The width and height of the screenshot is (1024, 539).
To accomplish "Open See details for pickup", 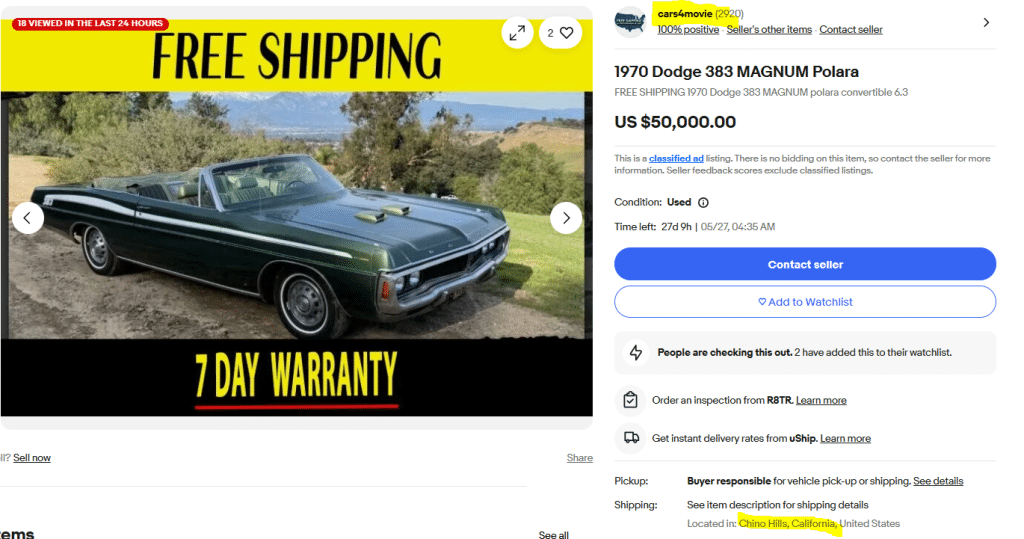I will [x=938, y=481].
